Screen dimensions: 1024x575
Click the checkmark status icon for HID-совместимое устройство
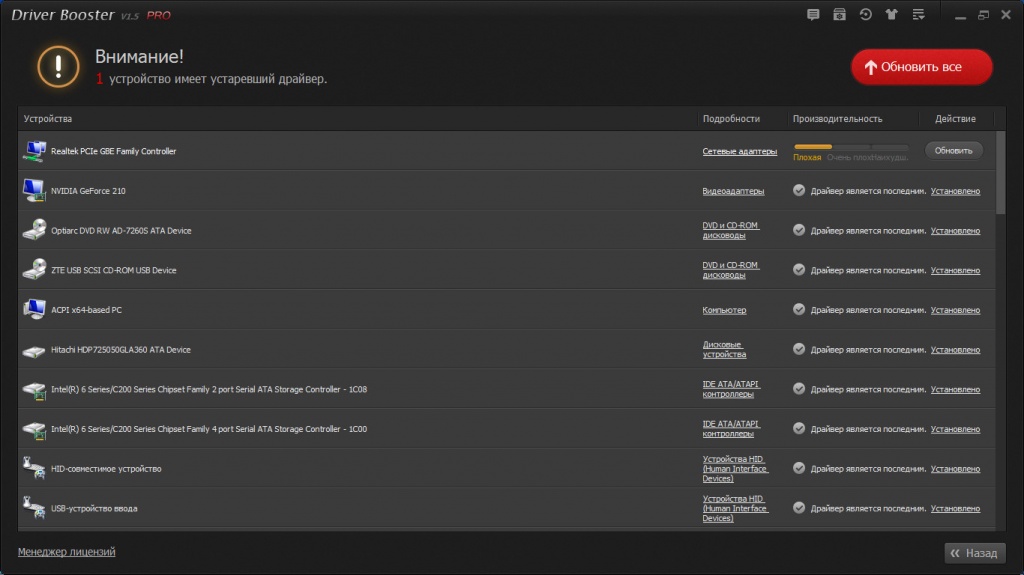click(799, 468)
